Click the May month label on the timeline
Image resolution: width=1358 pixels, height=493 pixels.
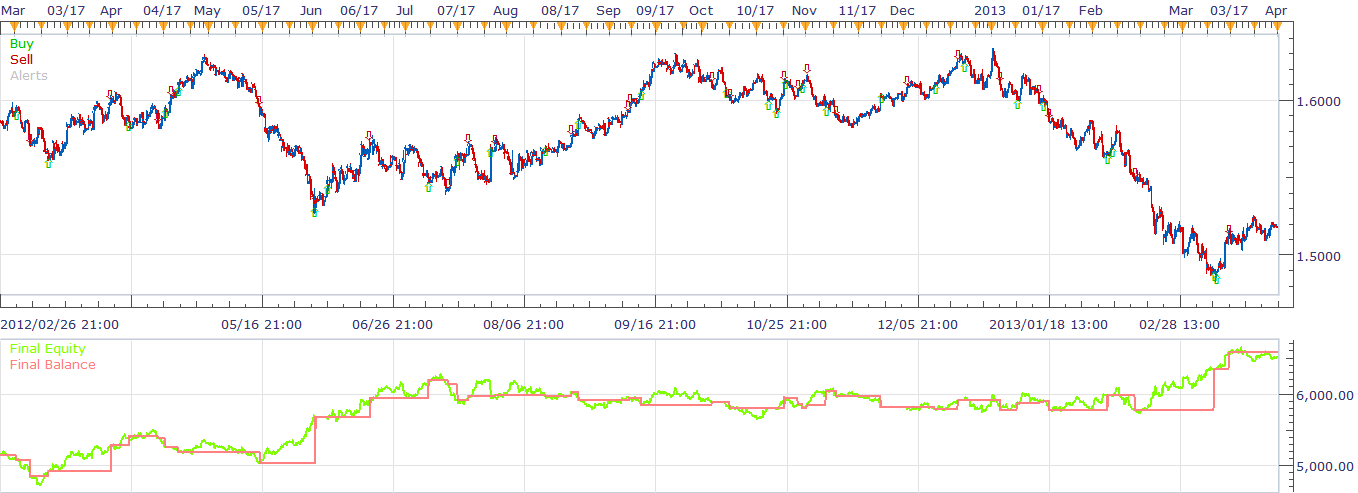point(207,10)
